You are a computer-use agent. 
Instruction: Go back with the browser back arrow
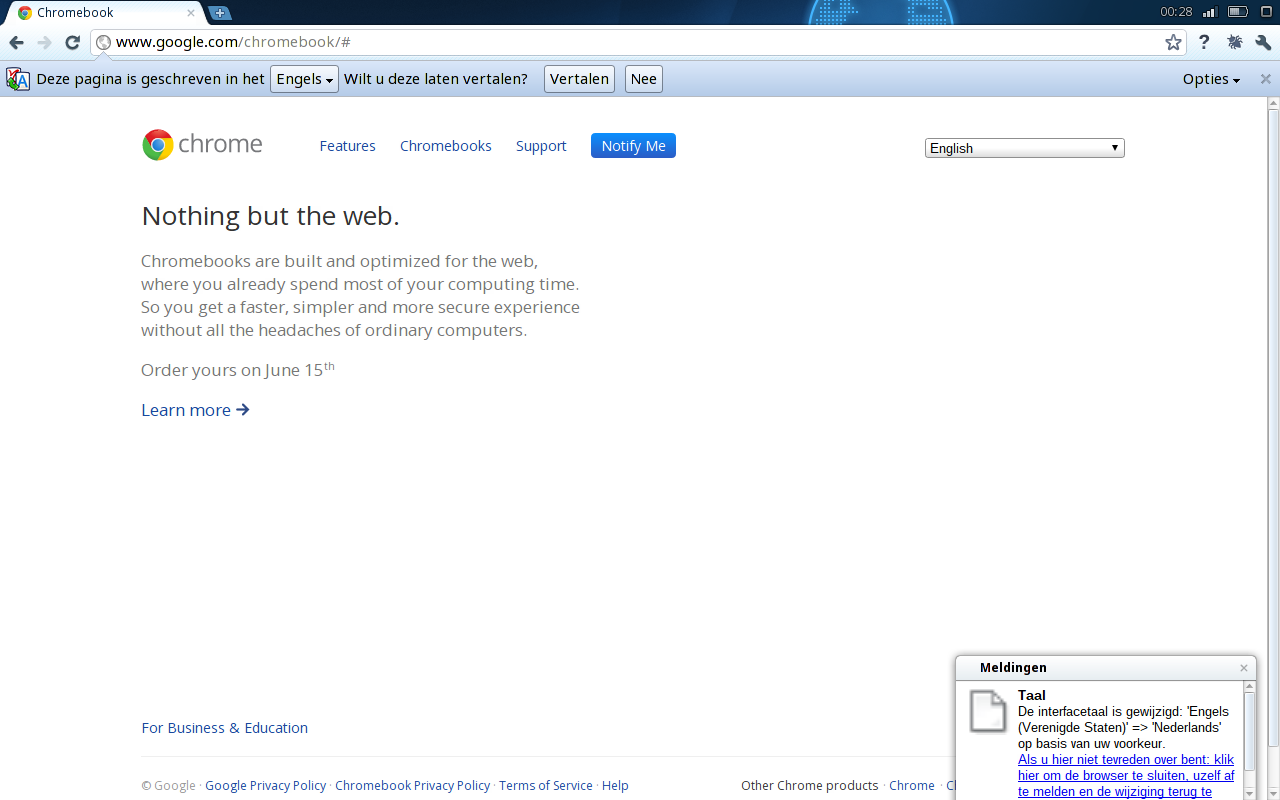16,42
